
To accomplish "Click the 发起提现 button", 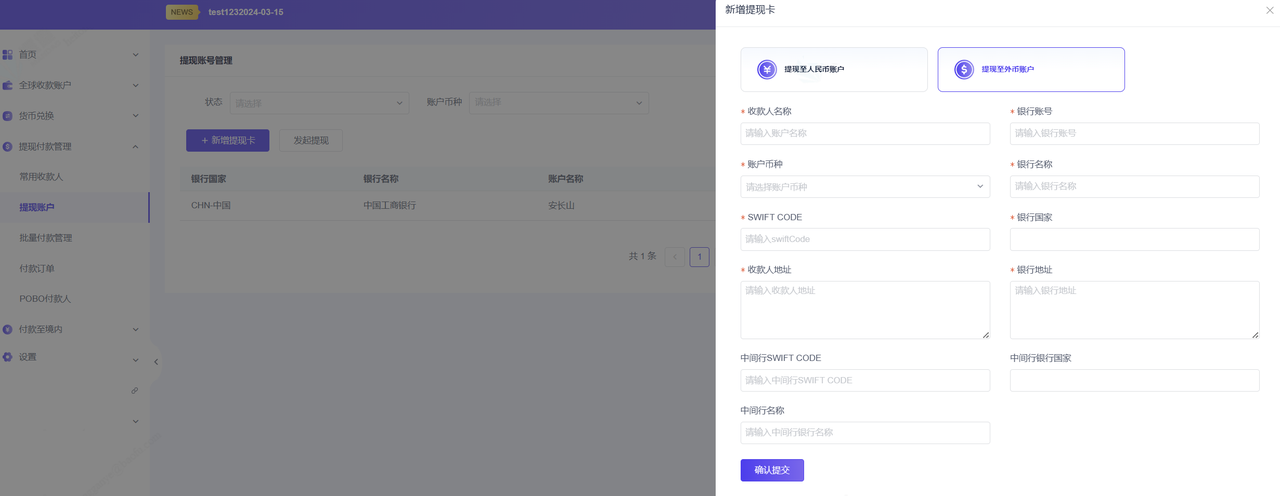I will (x=310, y=141).
